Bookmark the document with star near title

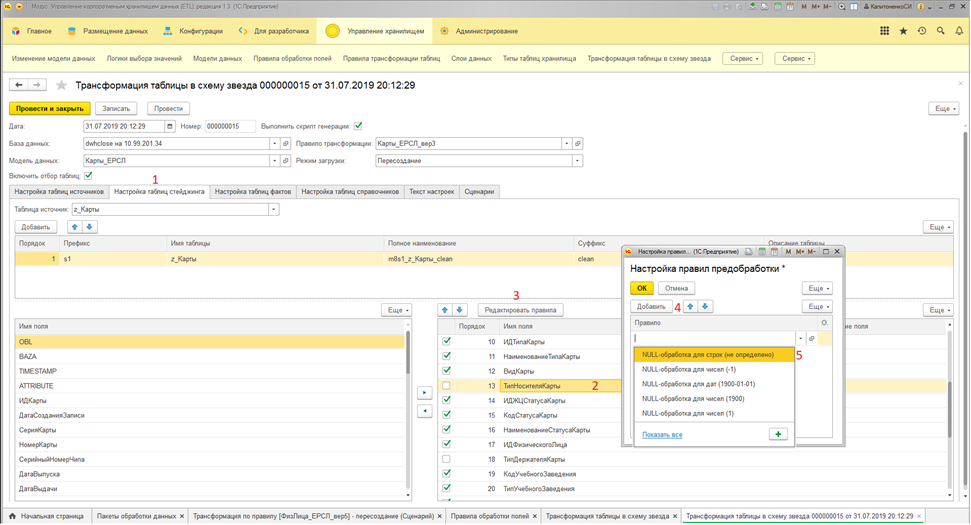[x=62, y=85]
